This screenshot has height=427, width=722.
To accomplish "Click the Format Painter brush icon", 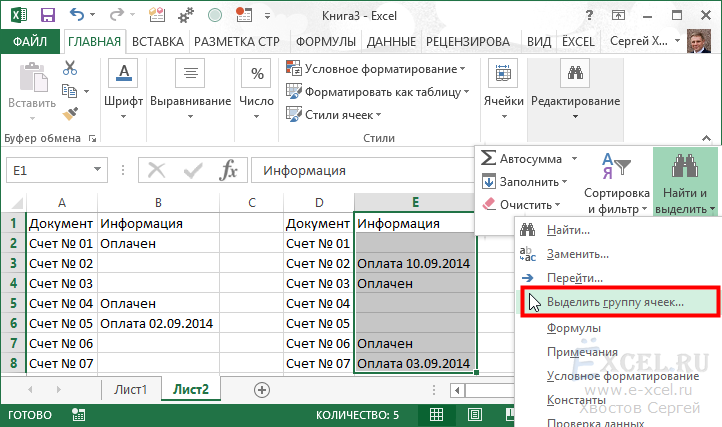I will point(70,113).
